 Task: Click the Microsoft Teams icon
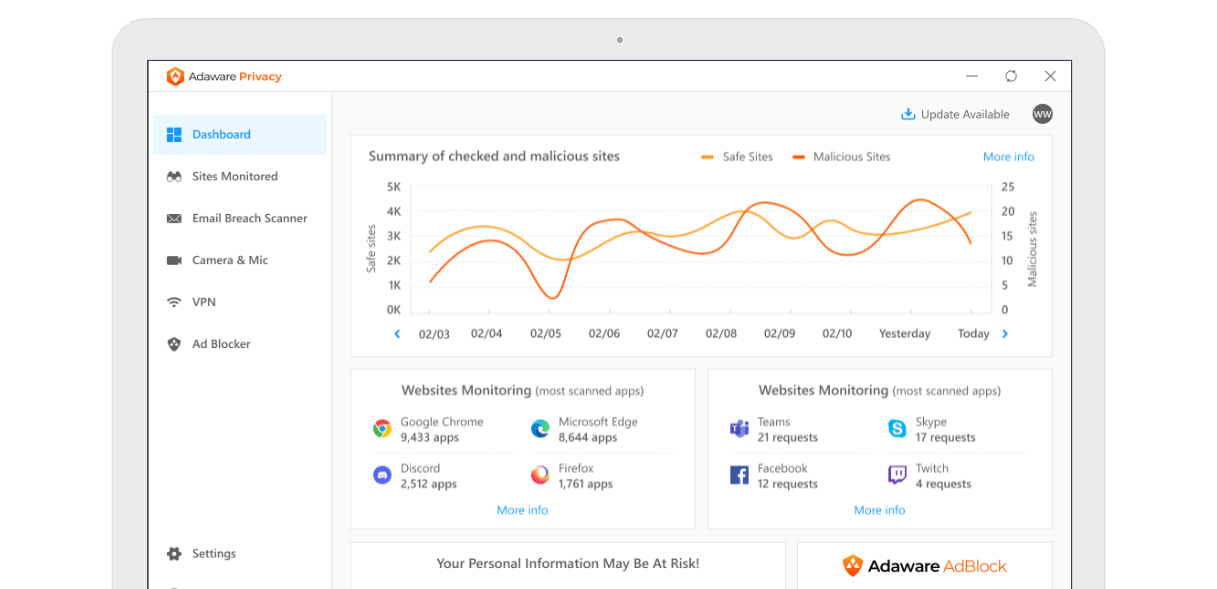click(739, 428)
